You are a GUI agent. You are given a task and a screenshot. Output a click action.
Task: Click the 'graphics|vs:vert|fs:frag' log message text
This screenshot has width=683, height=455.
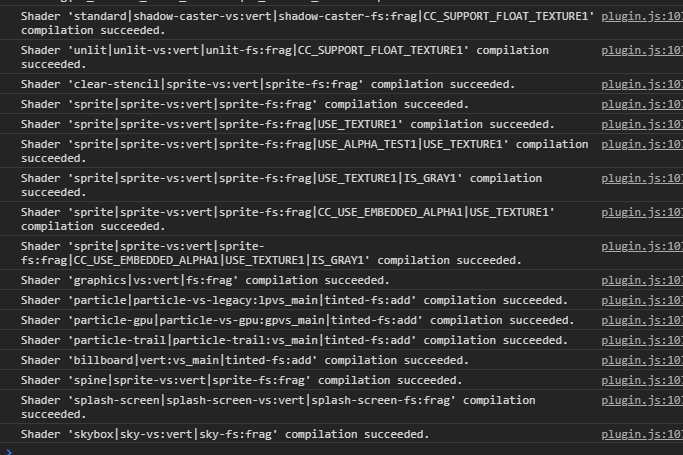205,280
